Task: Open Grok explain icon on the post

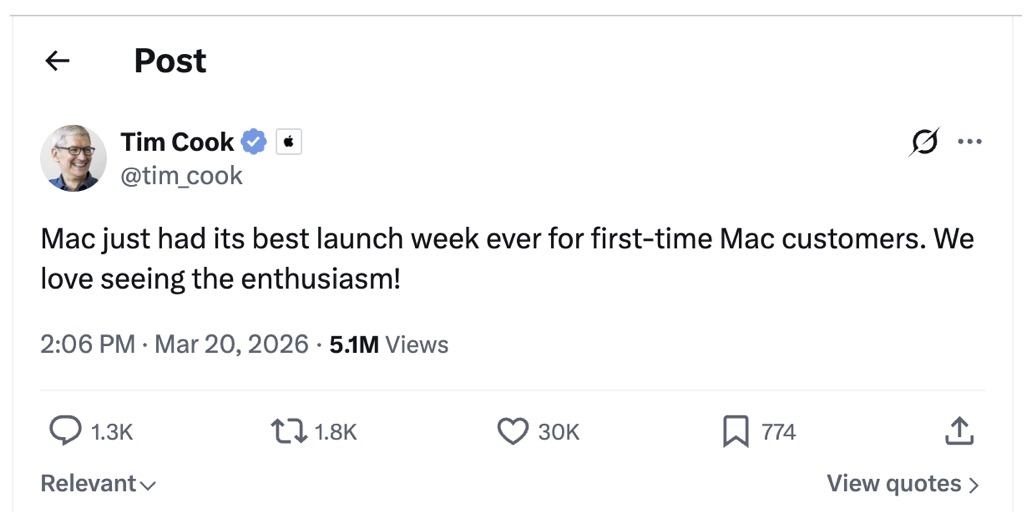Action: 924,143
